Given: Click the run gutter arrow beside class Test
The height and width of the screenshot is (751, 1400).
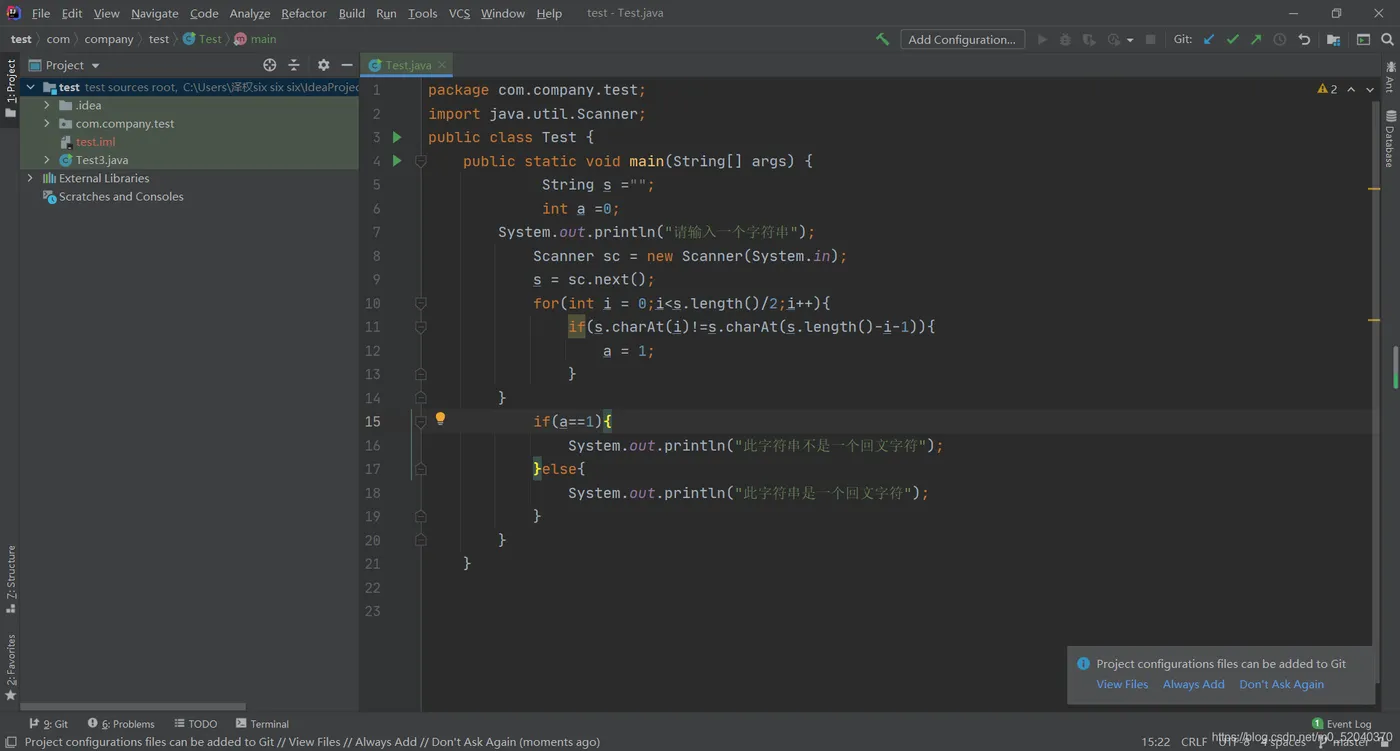Looking at the screenshot, I should click(397, 137).
